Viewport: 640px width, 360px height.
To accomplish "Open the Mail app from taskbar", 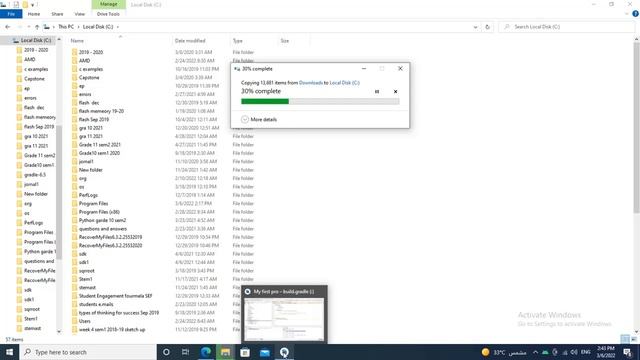I will pyautogui.click(x=264, y=352).
